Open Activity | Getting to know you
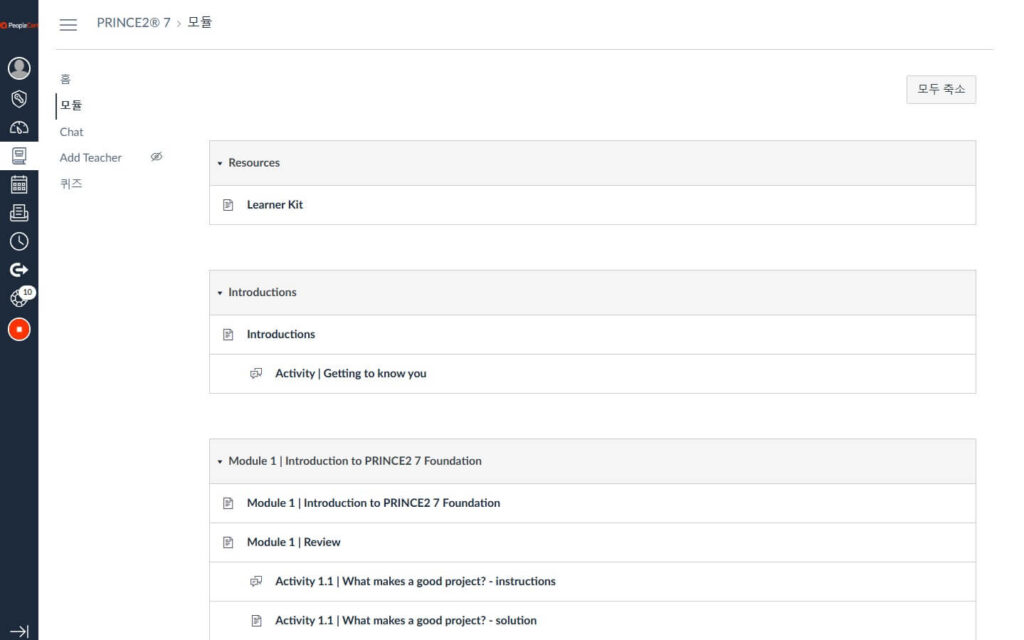This screenshot has height=640, width=1024. tap(351, 373)
